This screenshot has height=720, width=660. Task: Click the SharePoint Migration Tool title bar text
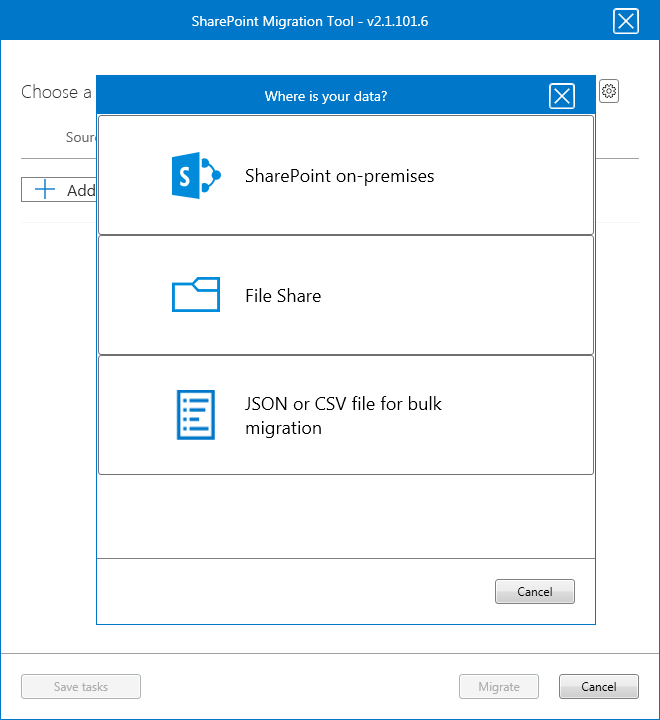(310, 21)
